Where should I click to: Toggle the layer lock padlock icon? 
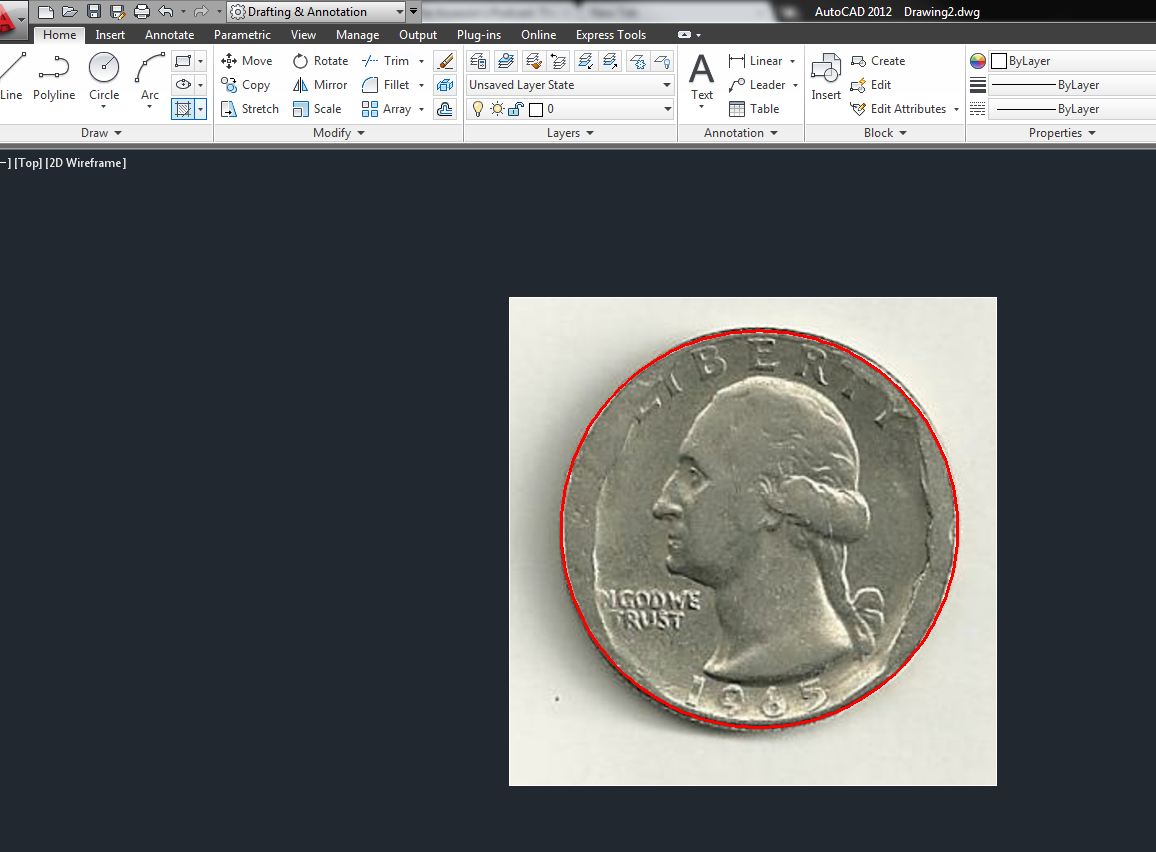click(515, 109)
